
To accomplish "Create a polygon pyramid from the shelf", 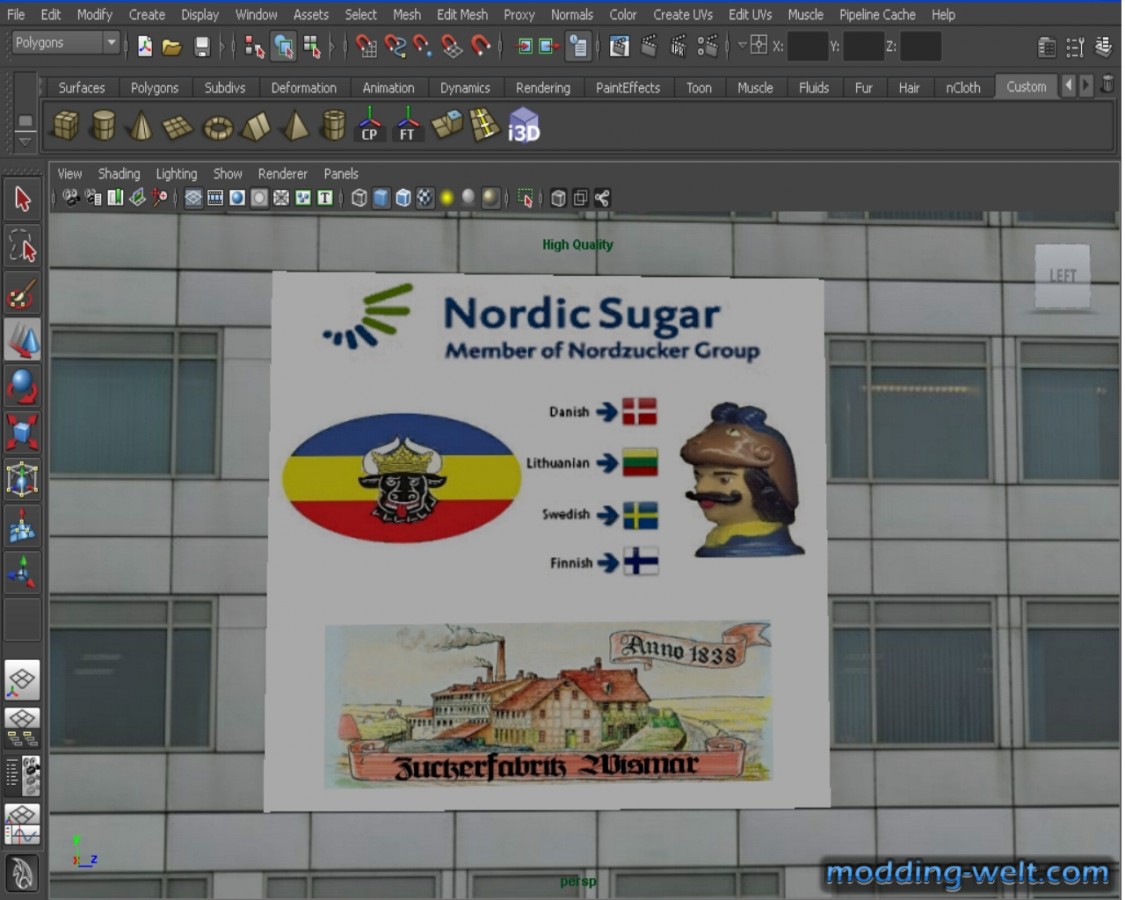I will click(x=295, y=126).
